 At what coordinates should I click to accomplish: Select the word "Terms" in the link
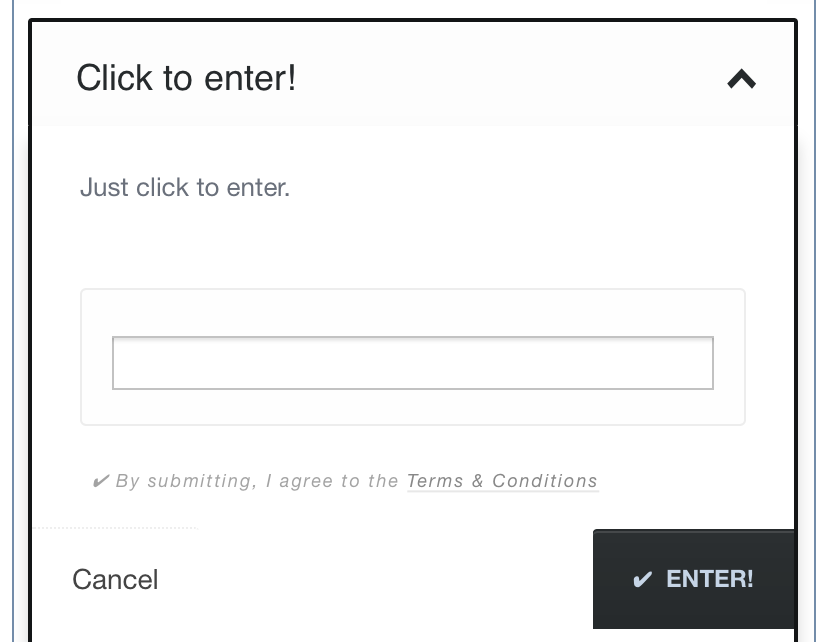pyautogui.click(x=435, y=481)
